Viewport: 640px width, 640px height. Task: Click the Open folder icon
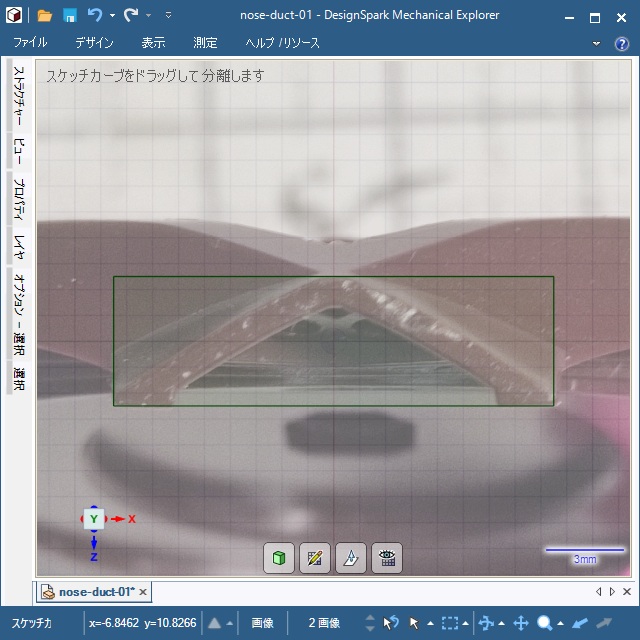tap(45, 16)
